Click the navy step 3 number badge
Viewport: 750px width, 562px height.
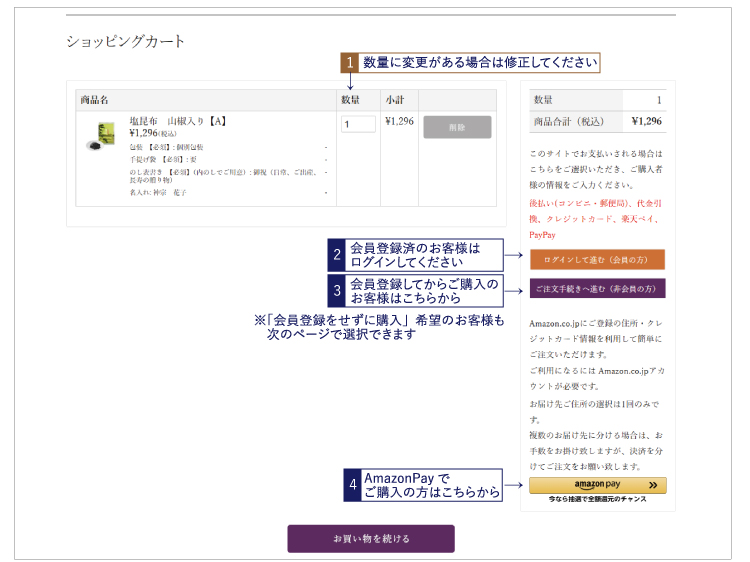337,290
